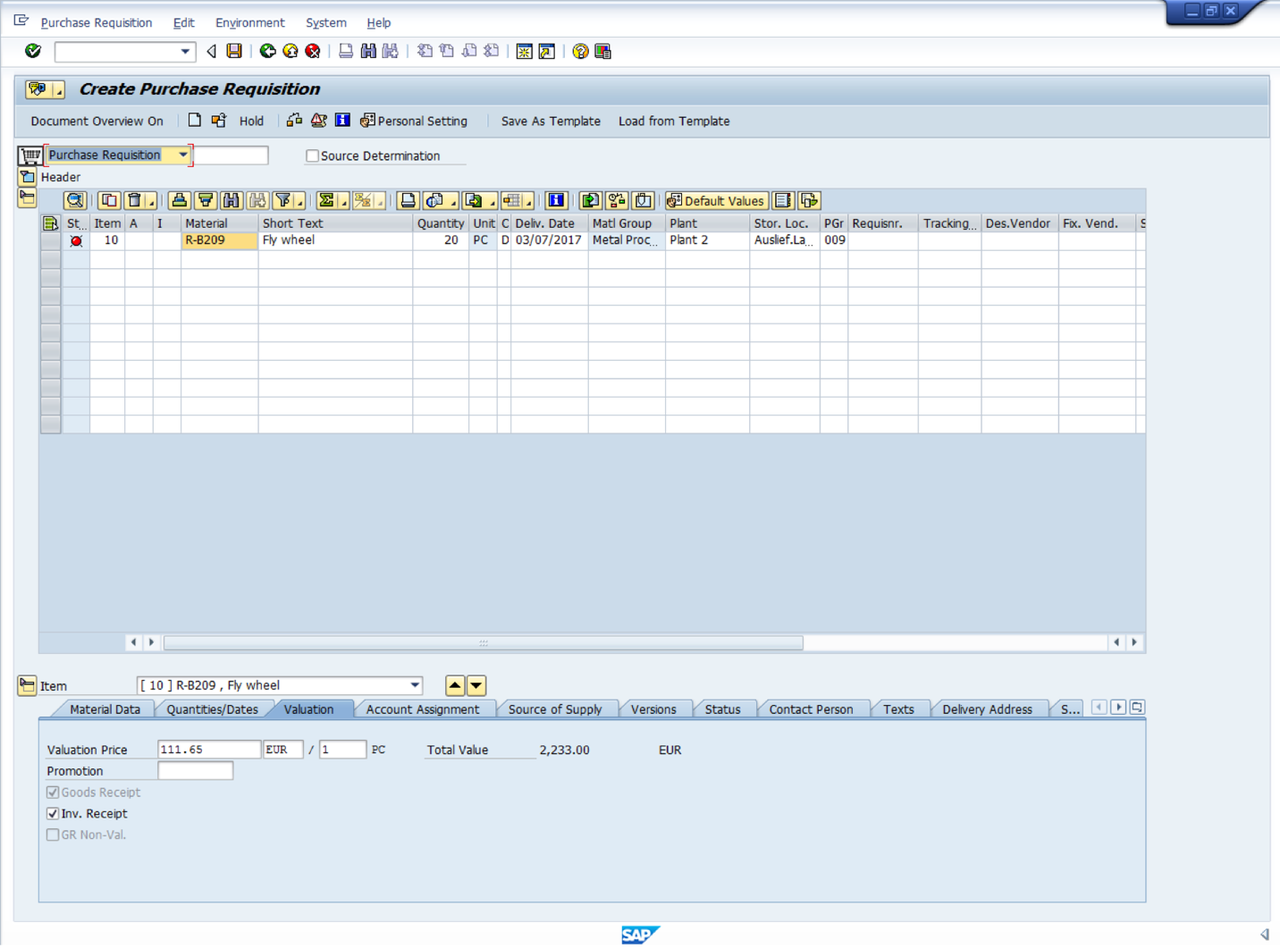Image resolution: width=1280 pixels, height=948 pixels.
Task: Collapse the Item overview section toggle
Action: coord(27,198)
